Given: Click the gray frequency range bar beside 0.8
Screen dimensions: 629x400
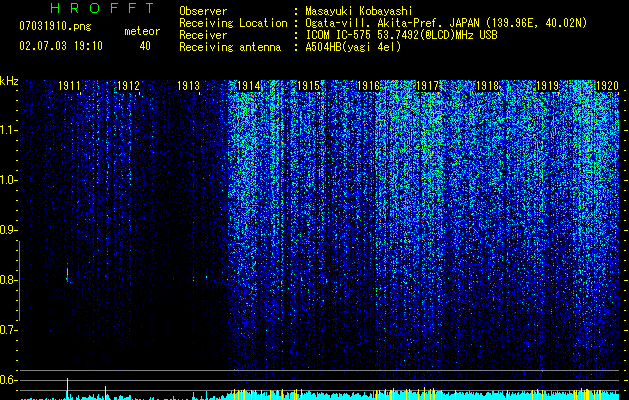Looking at the screenshot, I should pos(19,281).
